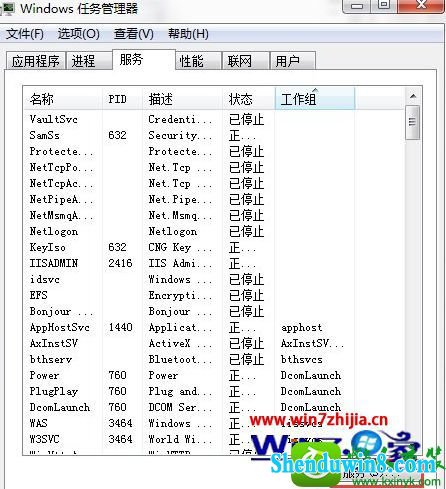446x489 pixels.
Task: Select the AppHostSvc service row
Action: pyautogui.click(x=213, y=327)
